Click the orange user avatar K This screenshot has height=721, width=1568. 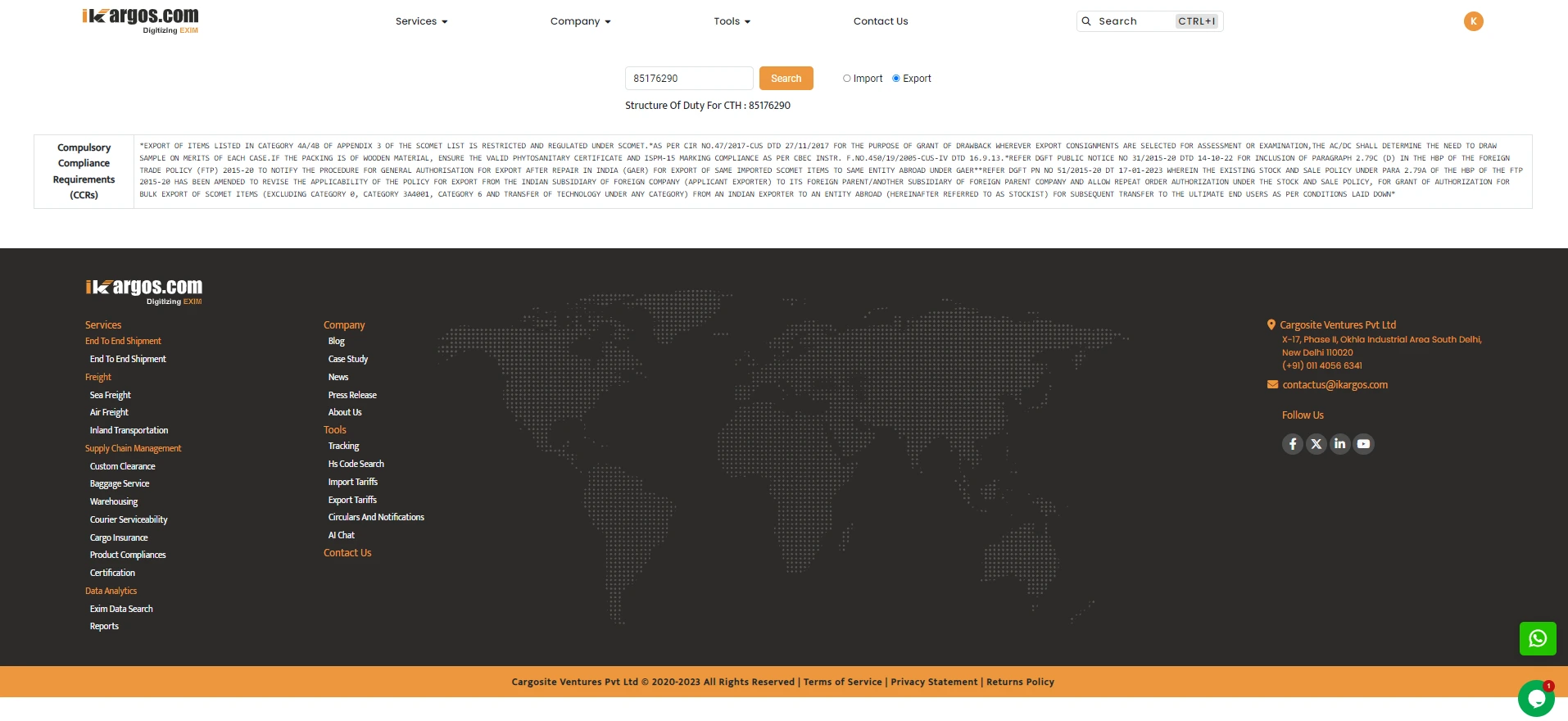pyautogui.click(x=1473, y=21)
